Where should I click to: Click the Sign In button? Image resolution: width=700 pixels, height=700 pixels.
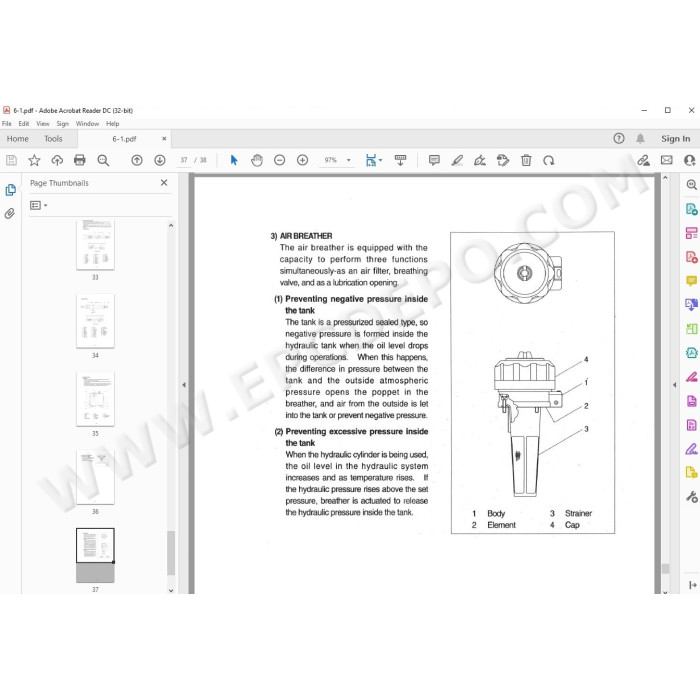[675, 139]
